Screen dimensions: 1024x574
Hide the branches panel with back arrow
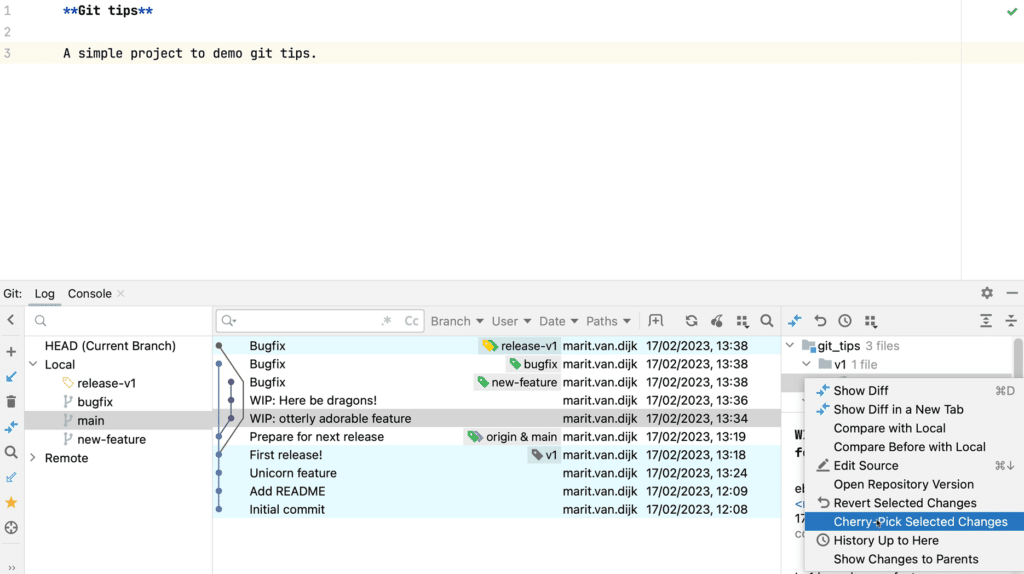click(x=10, y=320)
